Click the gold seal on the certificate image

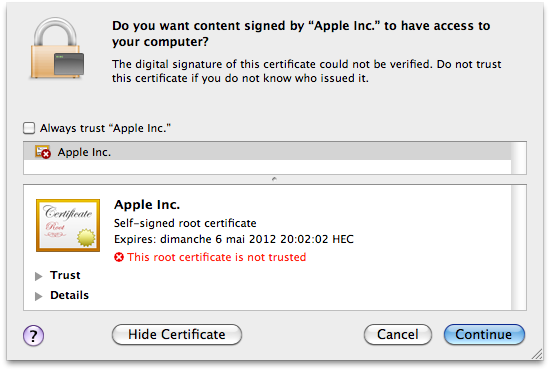[x=86, y=237]
